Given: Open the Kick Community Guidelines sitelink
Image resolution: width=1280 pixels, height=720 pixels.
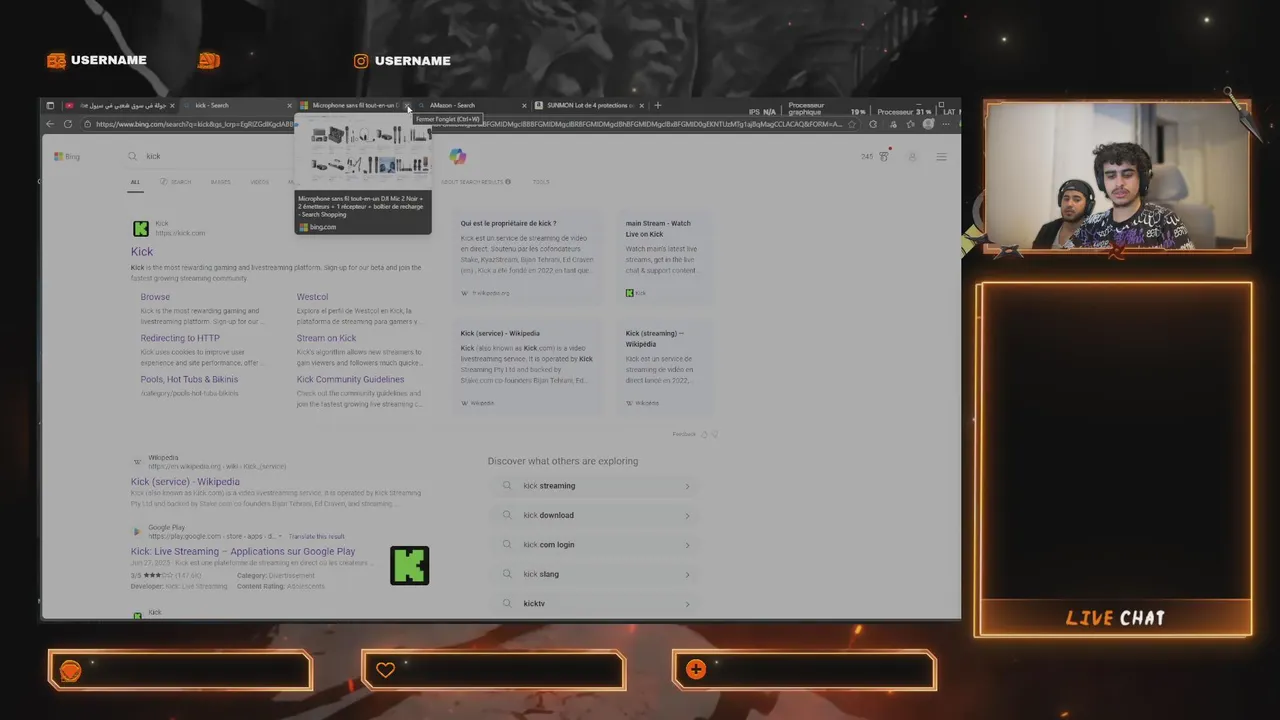Looking at the screenshot, I should tap(350, 379).
